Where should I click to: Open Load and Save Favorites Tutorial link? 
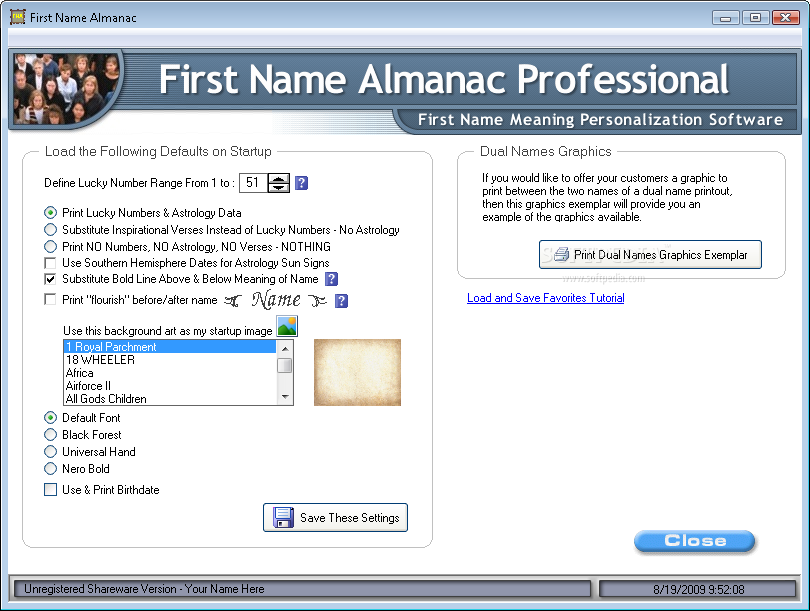pos(546,298)
